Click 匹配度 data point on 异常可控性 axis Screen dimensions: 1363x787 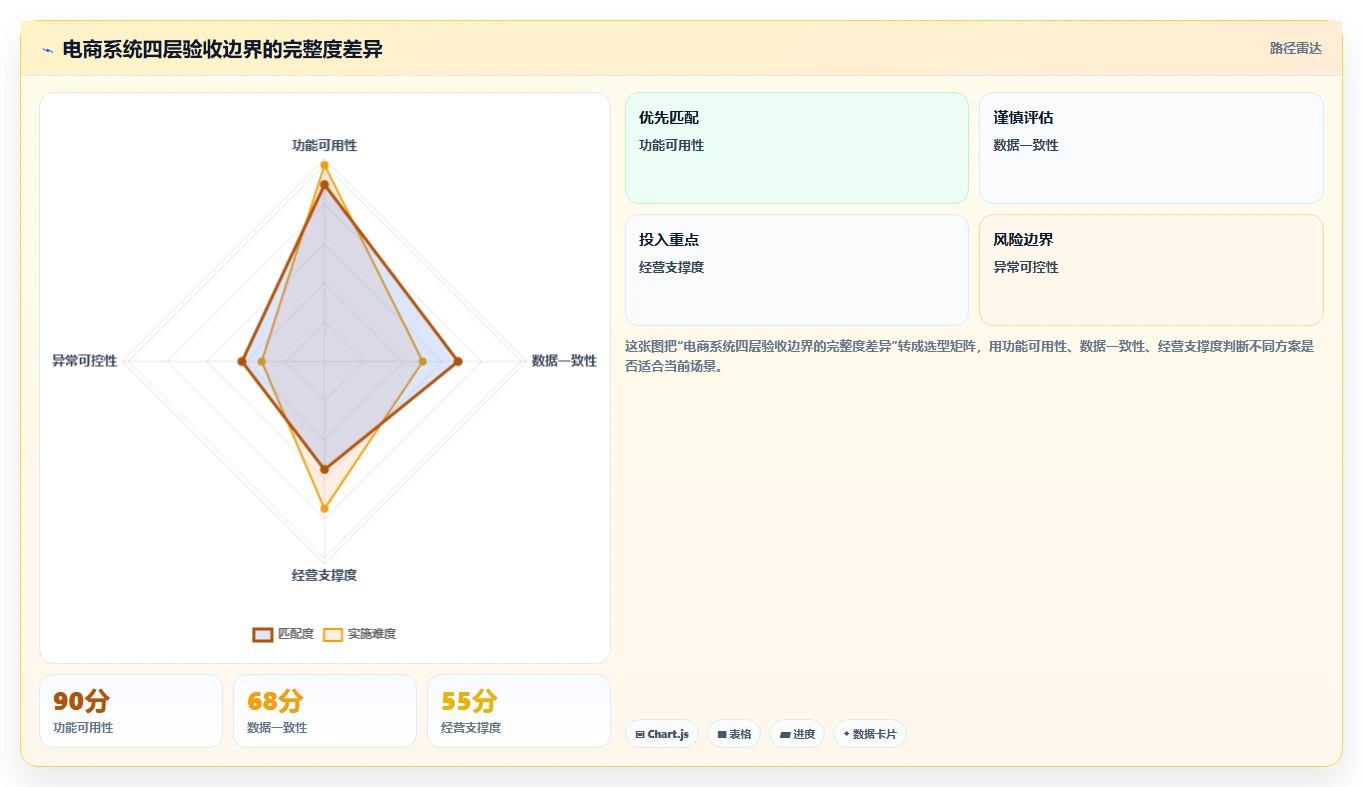[242, 361]
